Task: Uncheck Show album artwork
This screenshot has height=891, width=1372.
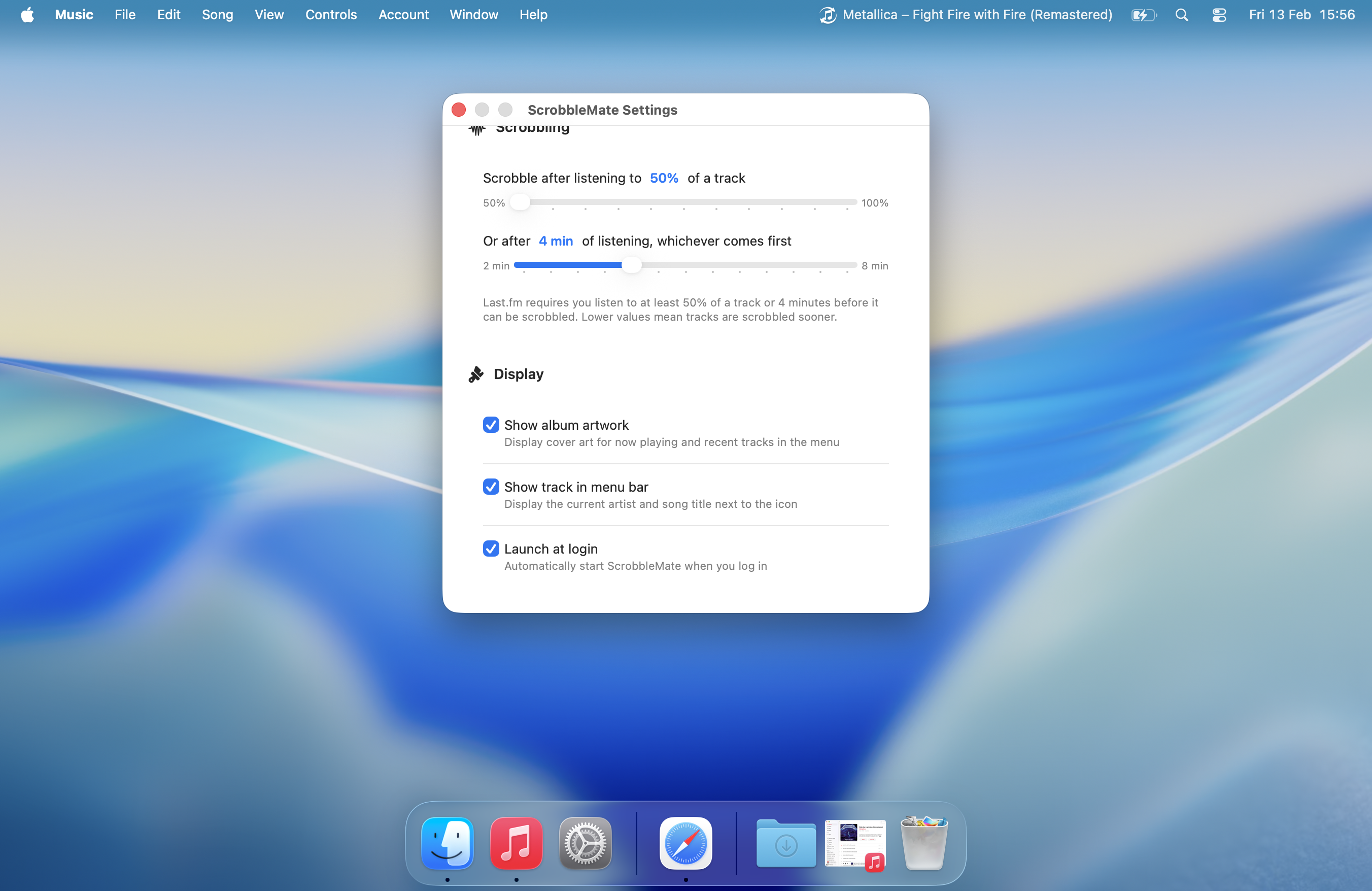Action: 491,425
